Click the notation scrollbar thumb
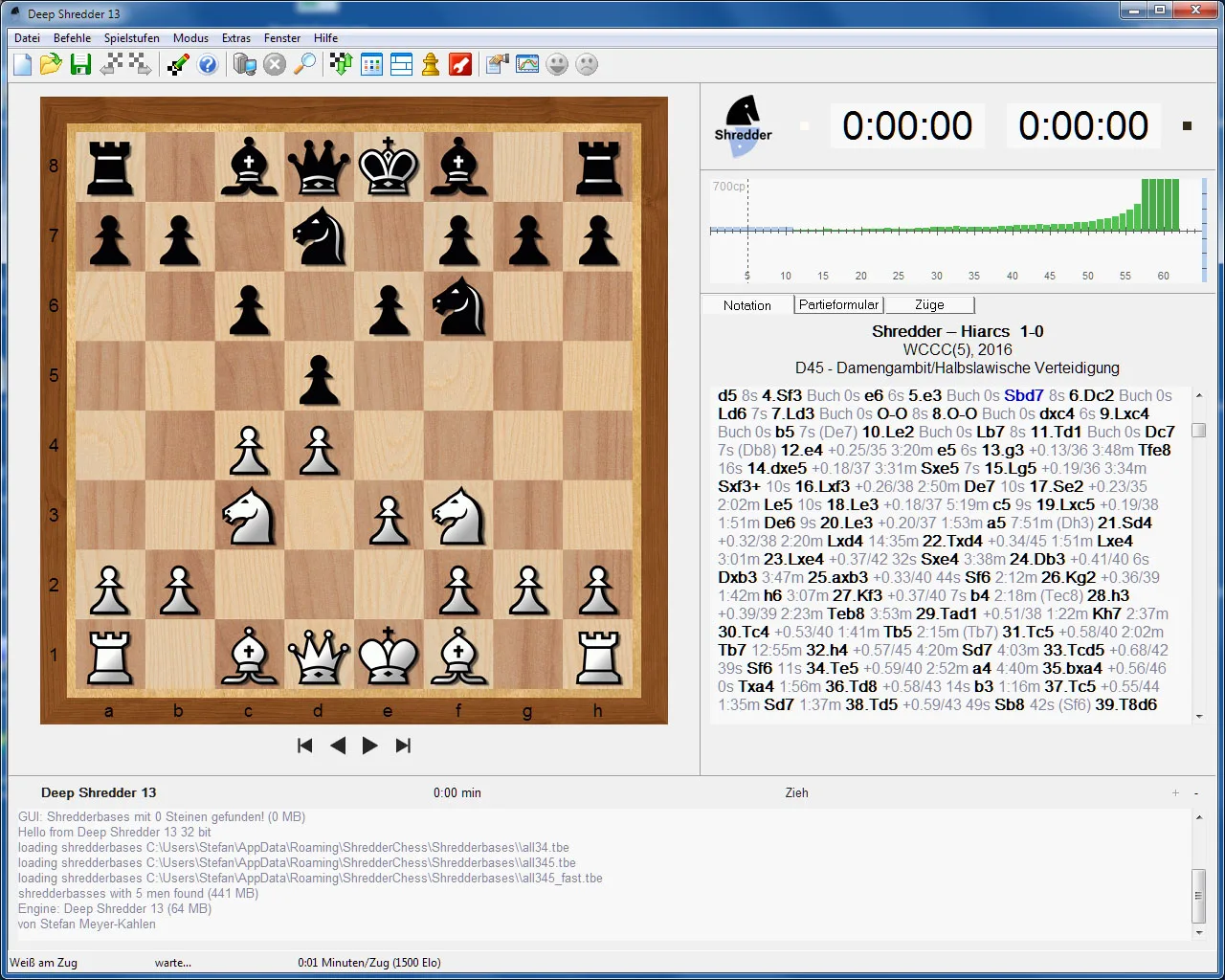Viewport: 1225px width, 980px height. tap(1198, 430)
